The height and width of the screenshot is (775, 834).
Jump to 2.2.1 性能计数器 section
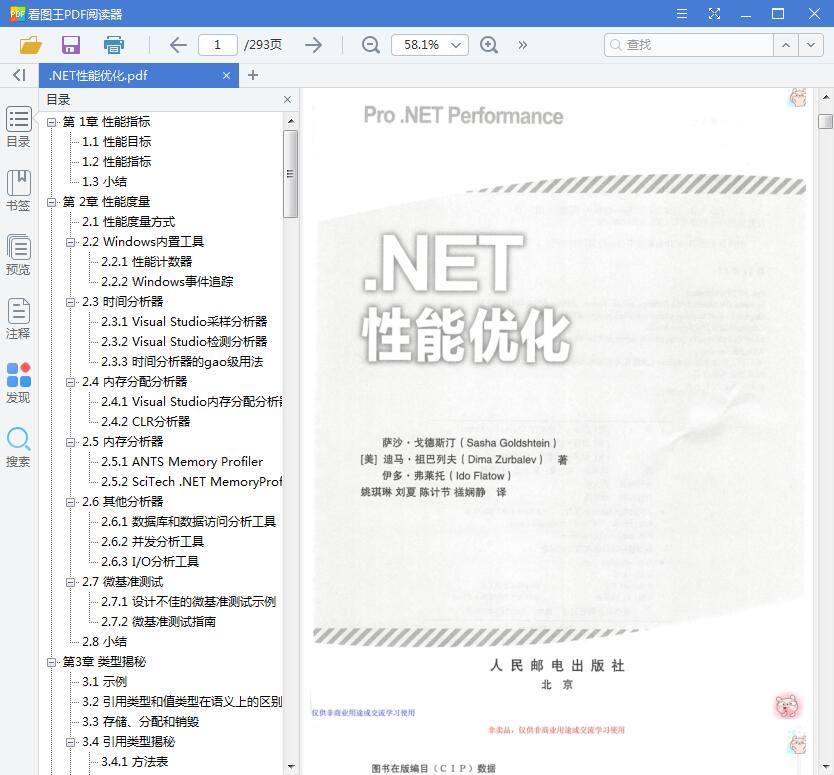click(x=146, y=262)
